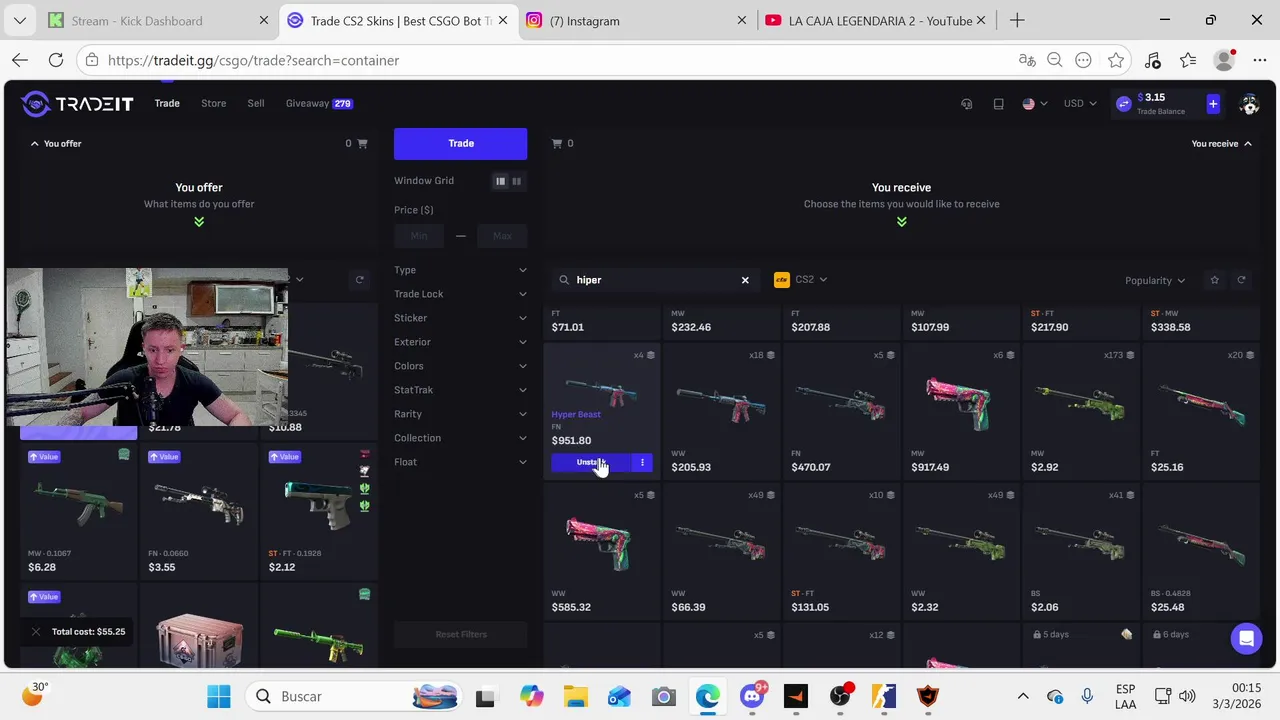Open the Popularity sort dropdown
The image size is (1280, 720).
pyautogui.click(x=1155, y=281)
